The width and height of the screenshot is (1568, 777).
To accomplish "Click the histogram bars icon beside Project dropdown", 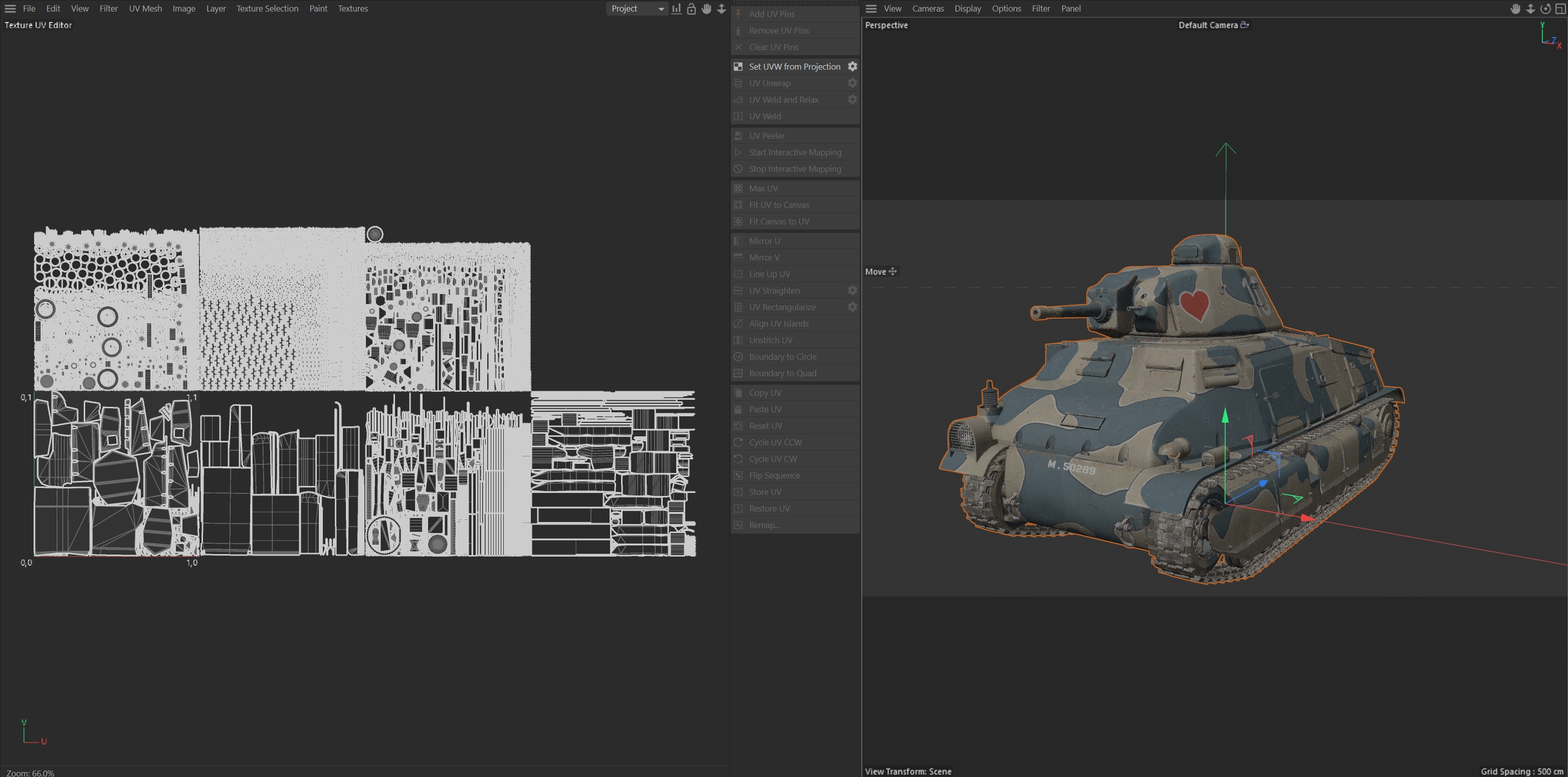I will (x=676, y=9).
